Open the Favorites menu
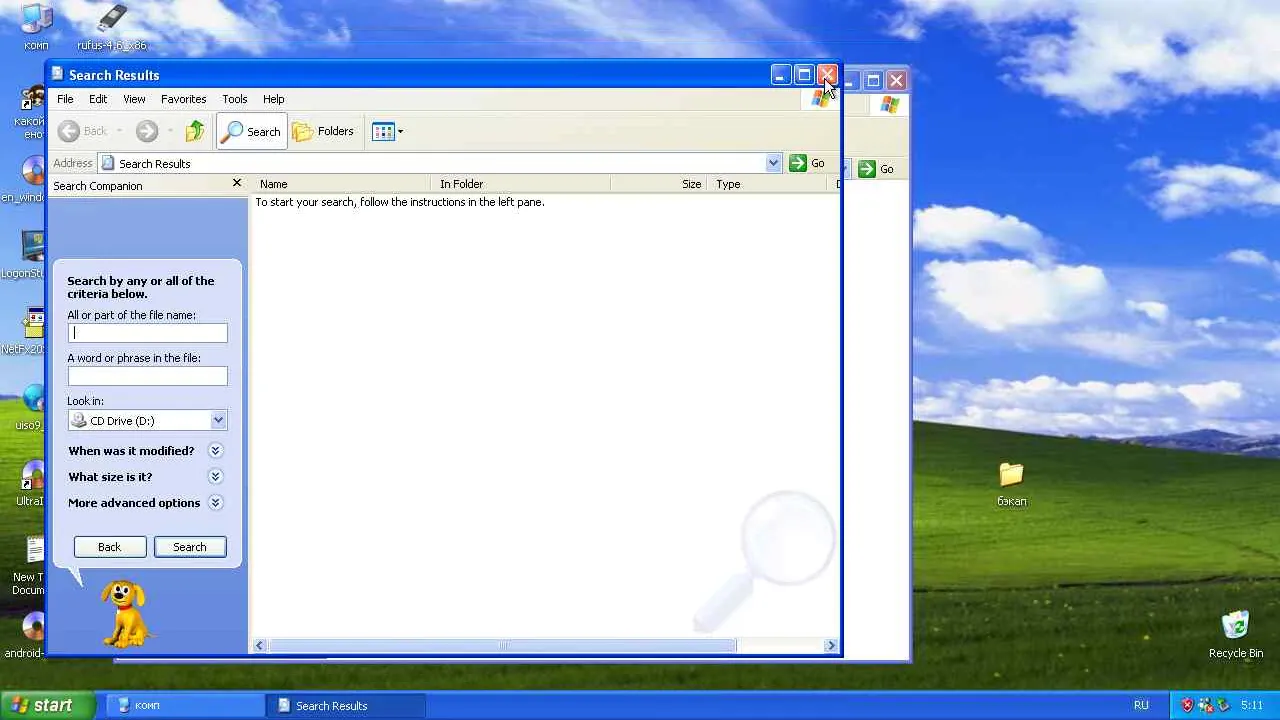 [x=184, y=99]
